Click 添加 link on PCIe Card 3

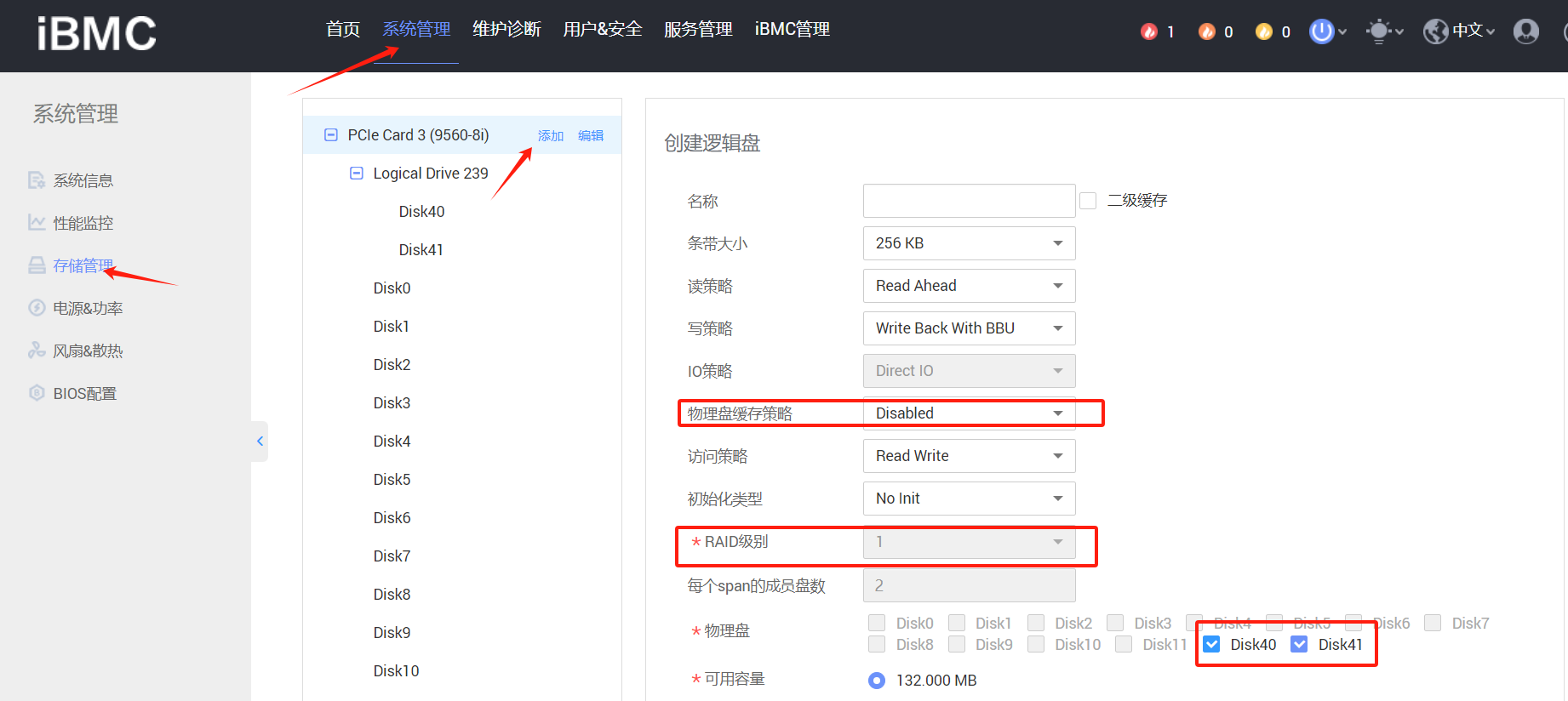tap(551, 136)
